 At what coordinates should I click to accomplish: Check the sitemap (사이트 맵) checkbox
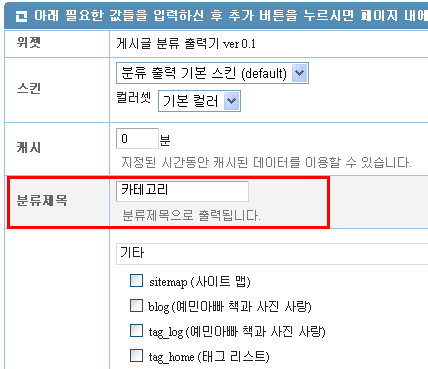136,281
